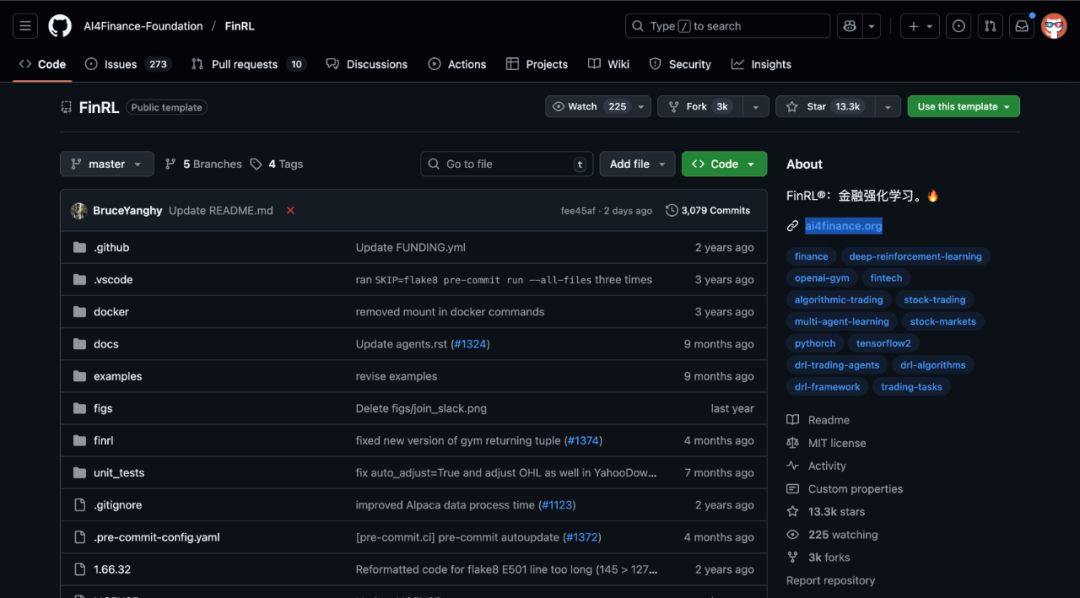Expand the master branch dropdown
1080x598 pixels.
tap(107, 164)
